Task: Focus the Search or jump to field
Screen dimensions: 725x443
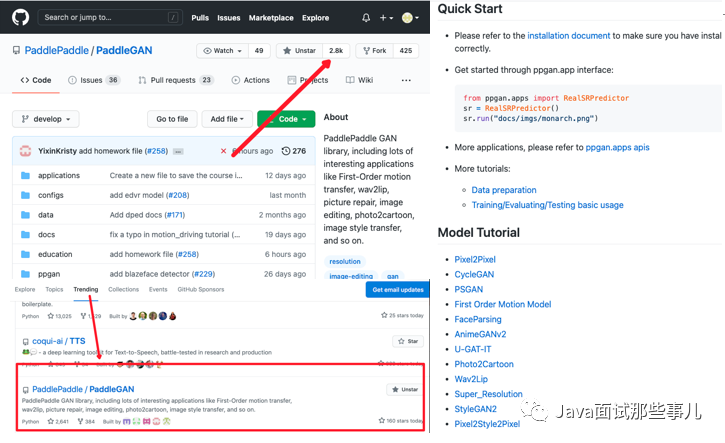Action: click(110, 18)
